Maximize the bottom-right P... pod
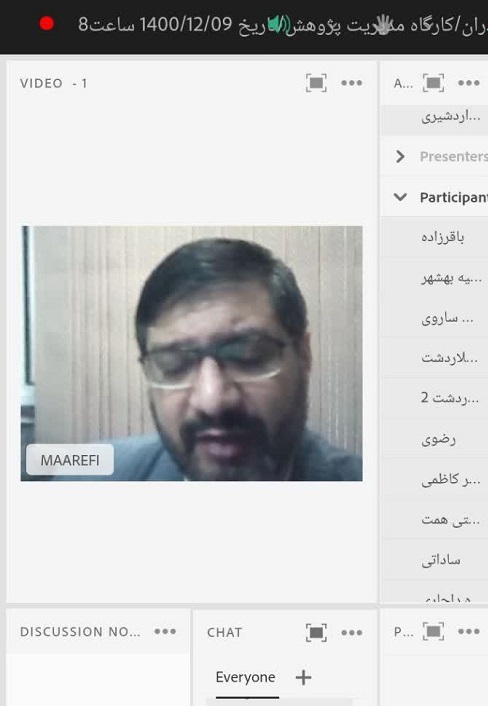The width and height of the screenshot is (488, 706). 433,631
